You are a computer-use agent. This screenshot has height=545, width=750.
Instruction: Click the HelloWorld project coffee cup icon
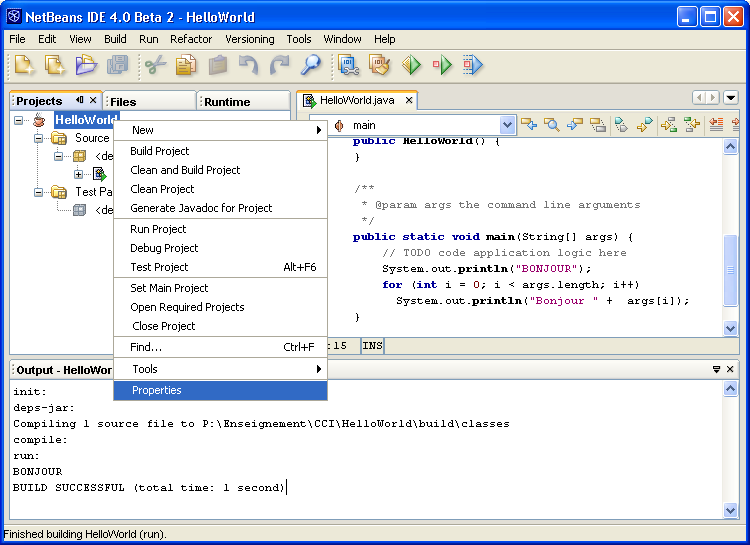(39, 120)
